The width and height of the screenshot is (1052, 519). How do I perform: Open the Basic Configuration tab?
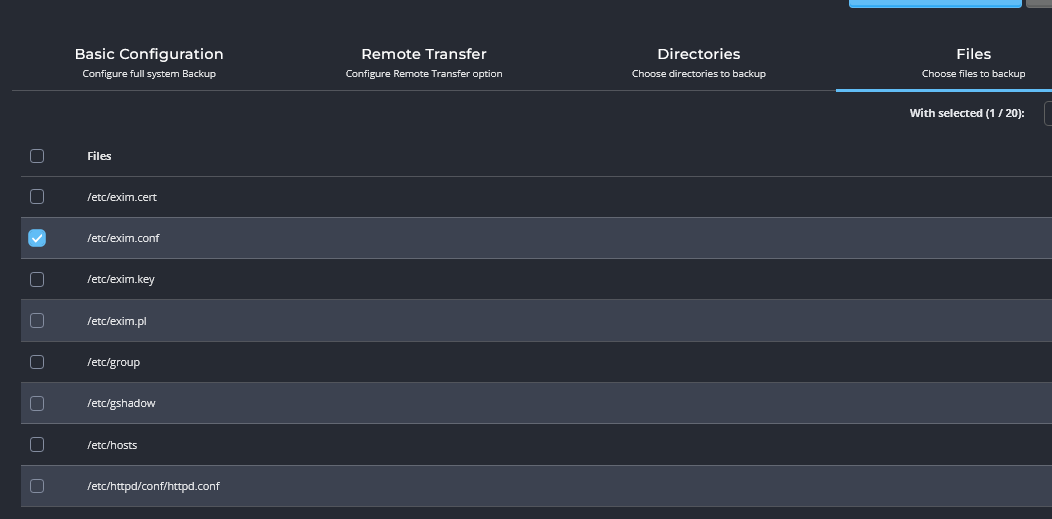[149, 62]
